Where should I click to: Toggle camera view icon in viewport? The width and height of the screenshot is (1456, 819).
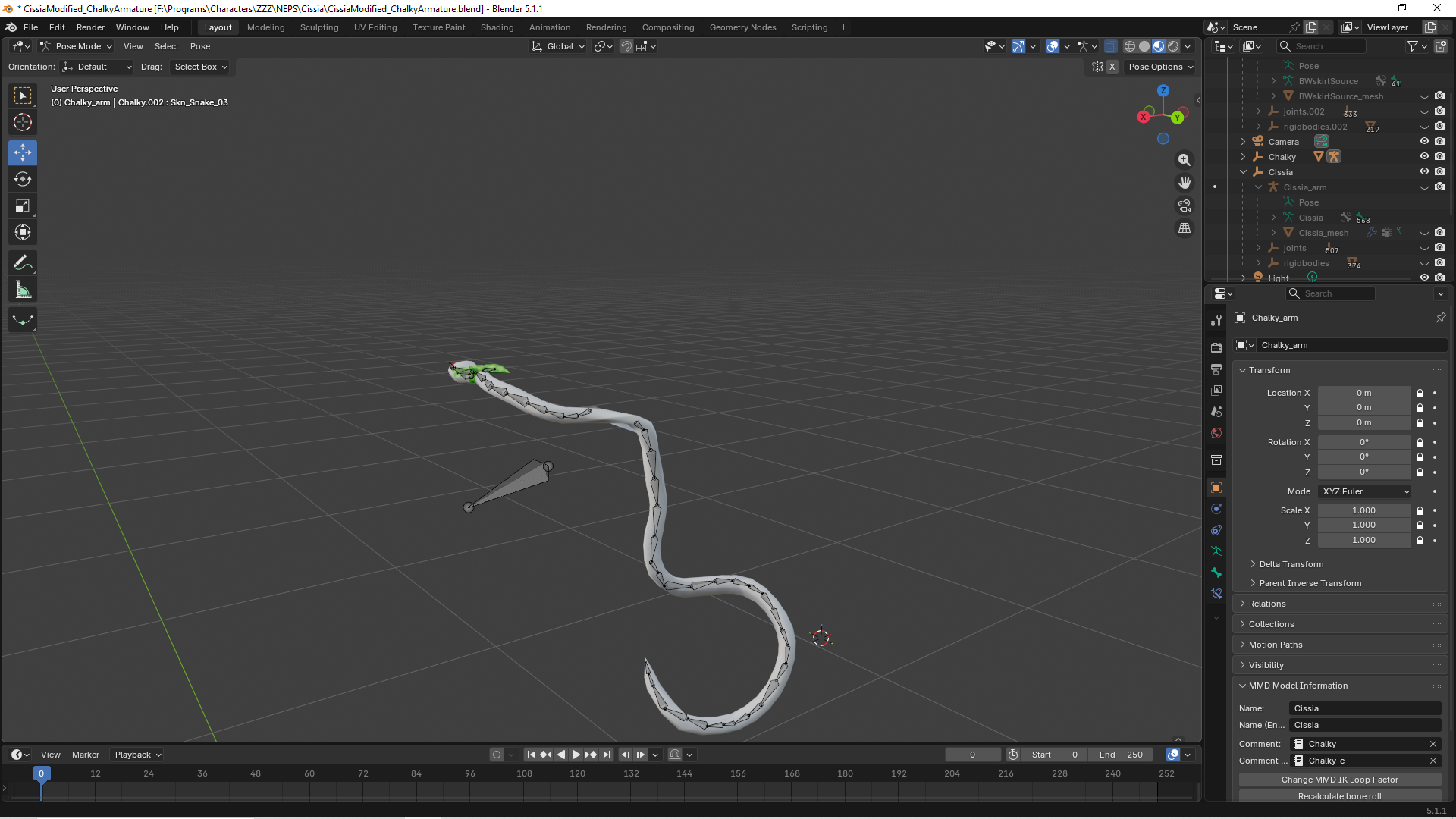1185,206
